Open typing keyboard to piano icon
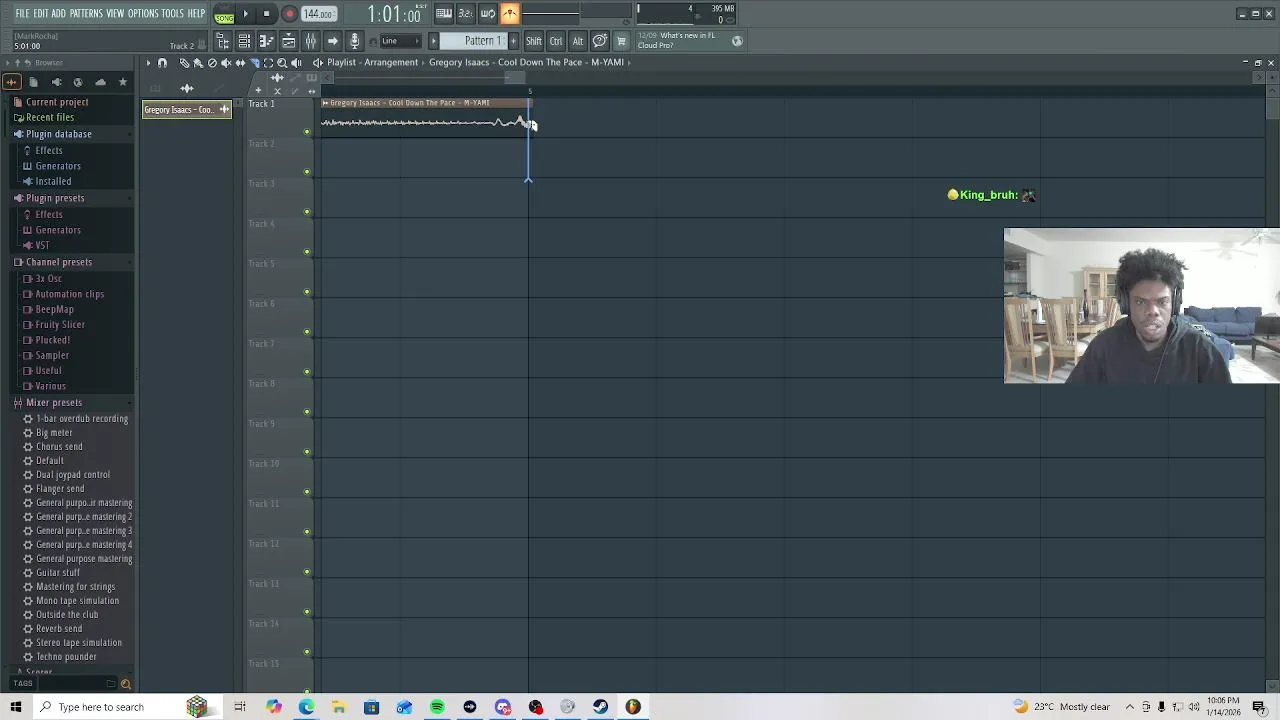Viewport: 1280px width, 720px height. tap(443, 13)
